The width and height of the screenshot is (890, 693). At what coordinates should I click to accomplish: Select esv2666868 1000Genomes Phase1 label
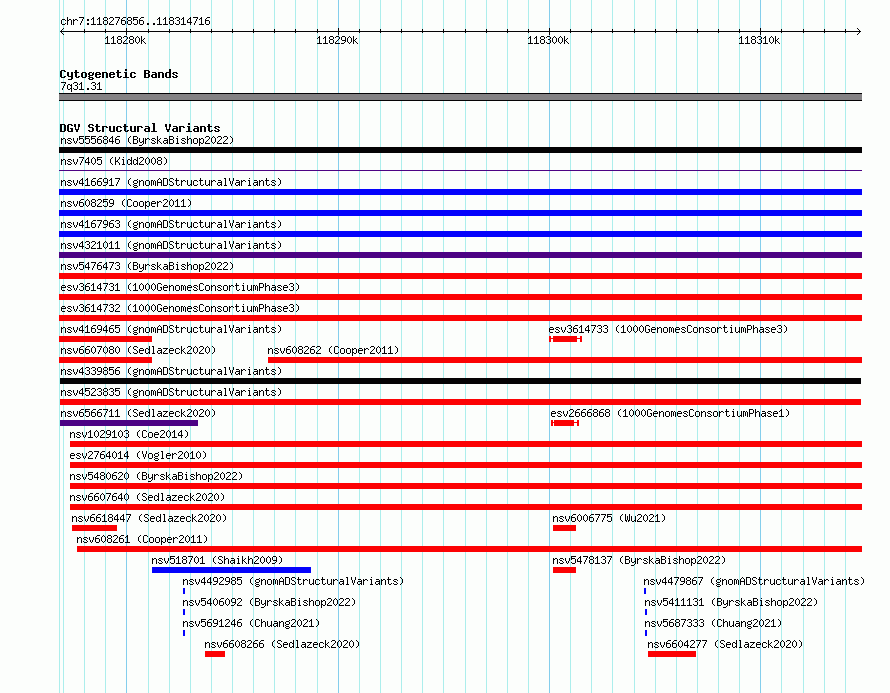[670, 413]
